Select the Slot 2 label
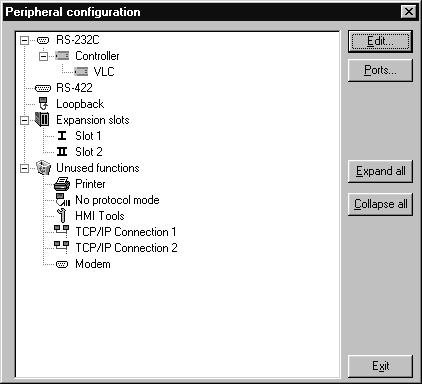This screenshot has width=422, height=384. tap(89, 152)
